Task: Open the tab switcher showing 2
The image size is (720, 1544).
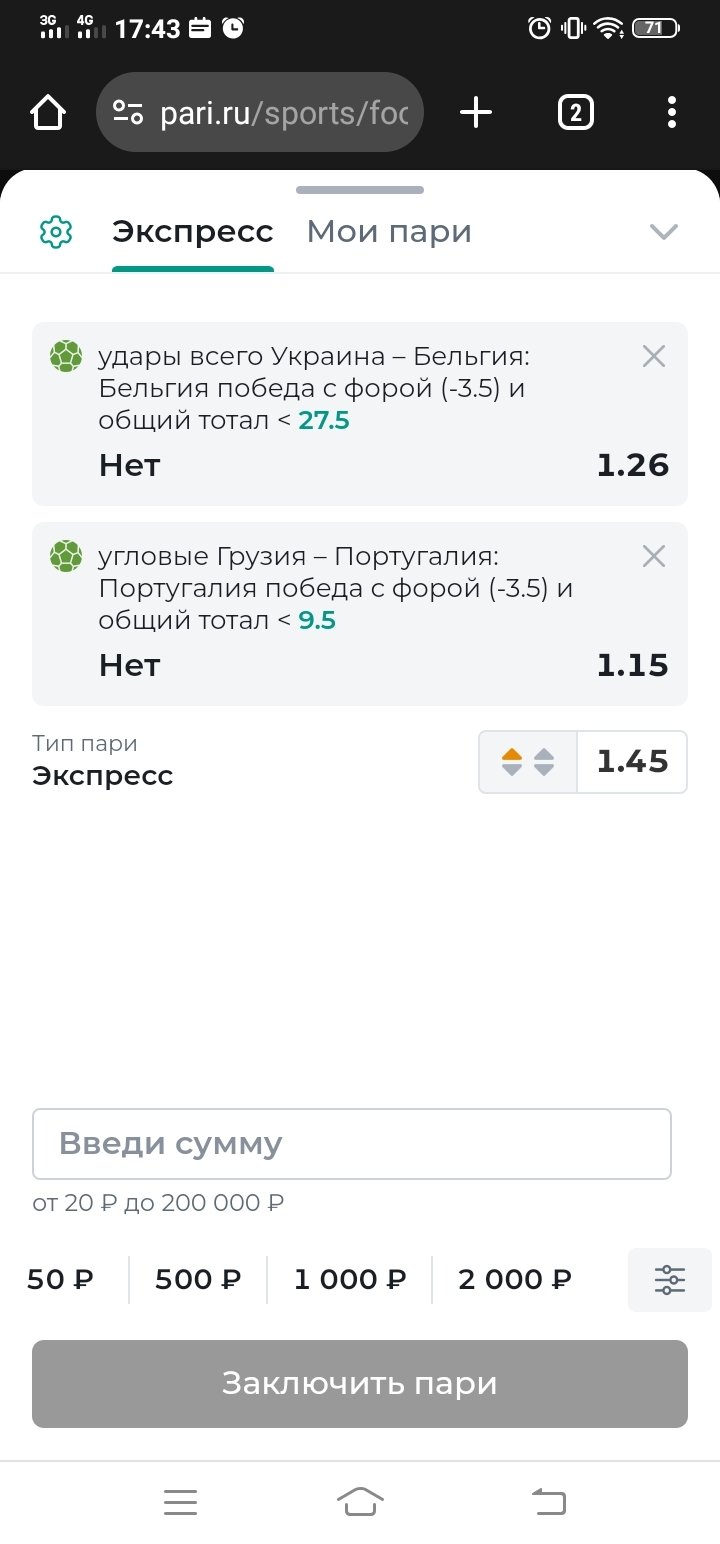Action: [x=575, y=113]
